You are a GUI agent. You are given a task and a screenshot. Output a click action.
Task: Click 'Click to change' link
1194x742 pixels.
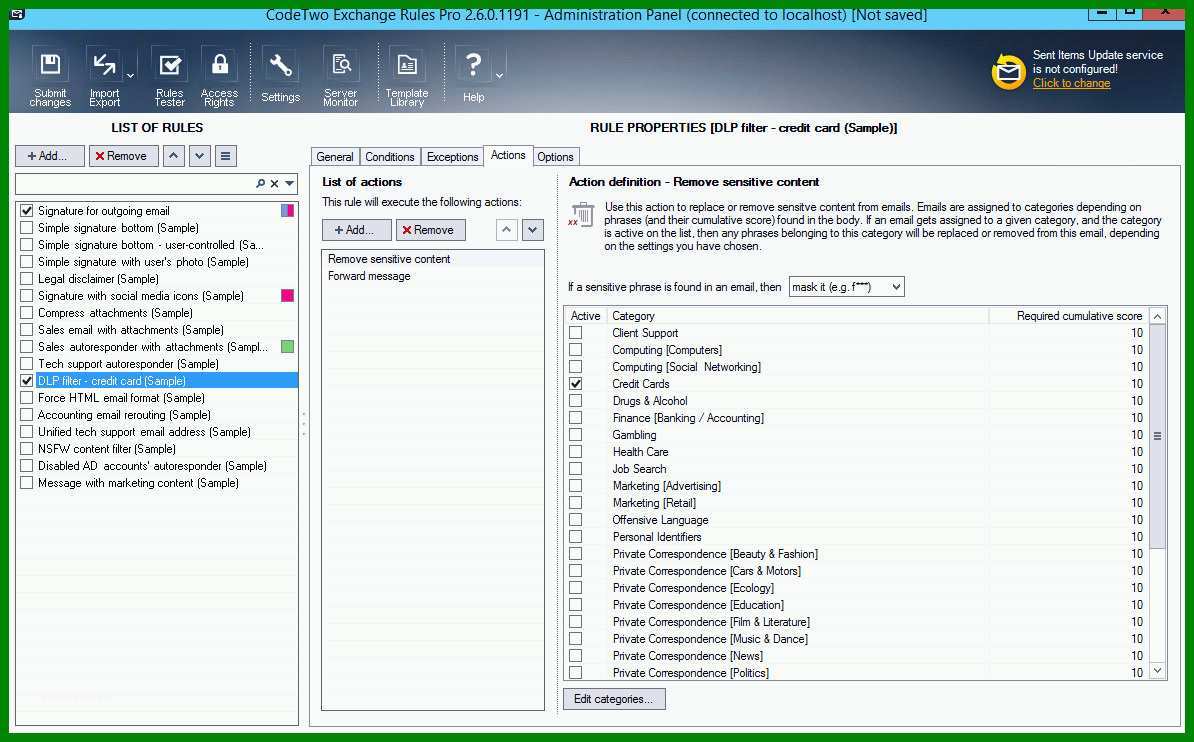click(1071, 83)
